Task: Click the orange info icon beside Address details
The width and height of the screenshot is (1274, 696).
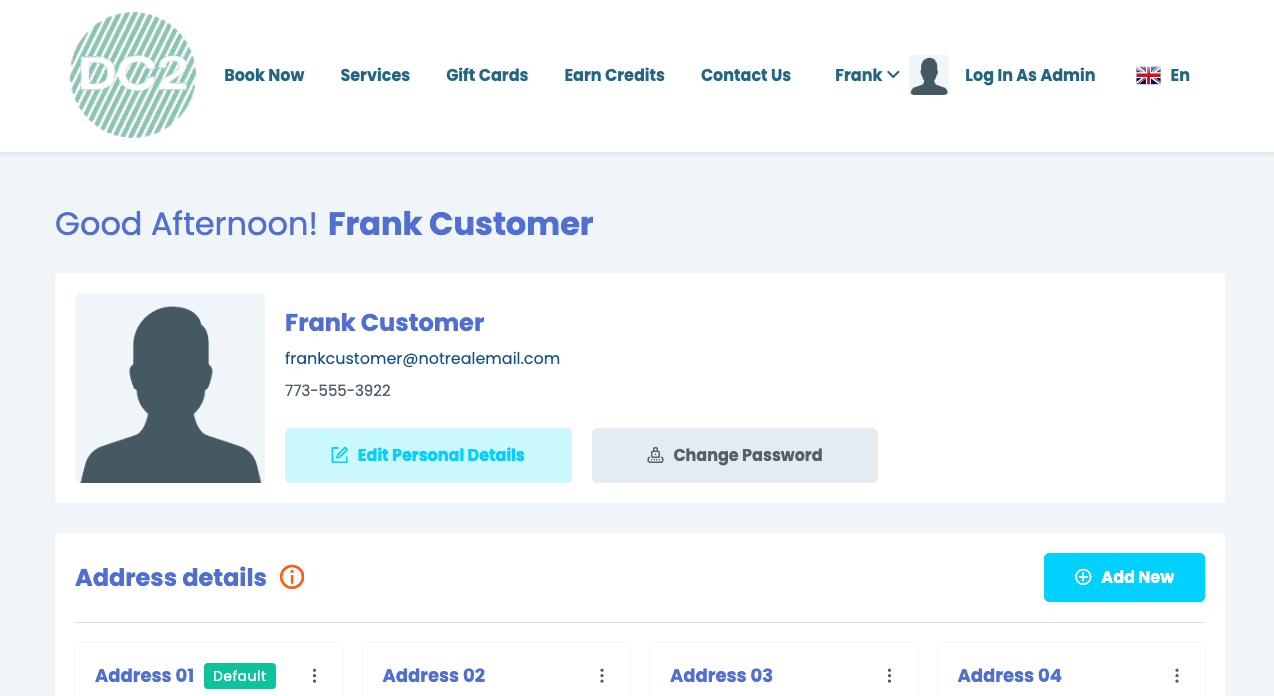Action: pyautogui.click(x=292, y=577)
